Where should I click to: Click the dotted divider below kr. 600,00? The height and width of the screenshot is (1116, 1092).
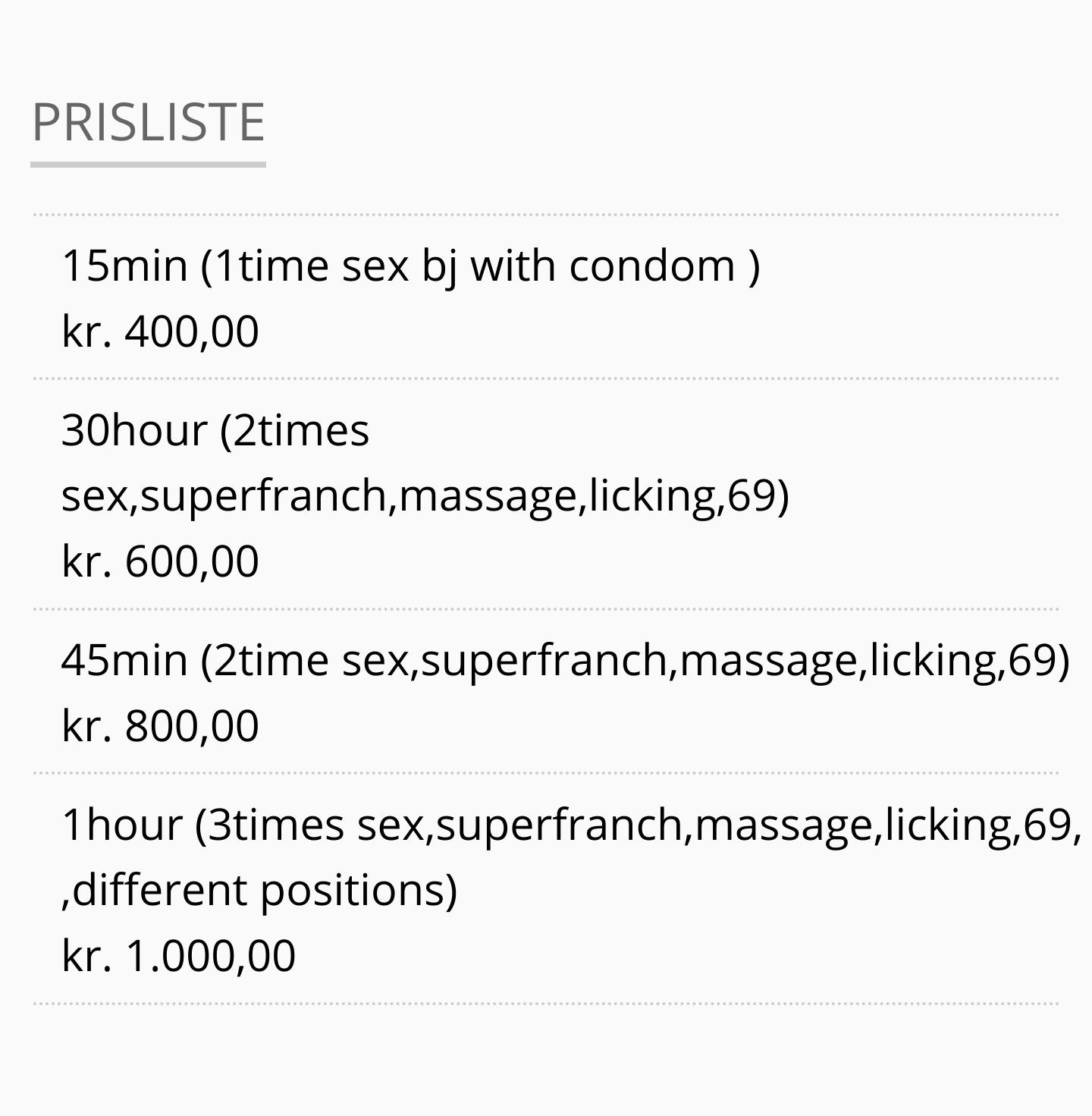(546, 608)
